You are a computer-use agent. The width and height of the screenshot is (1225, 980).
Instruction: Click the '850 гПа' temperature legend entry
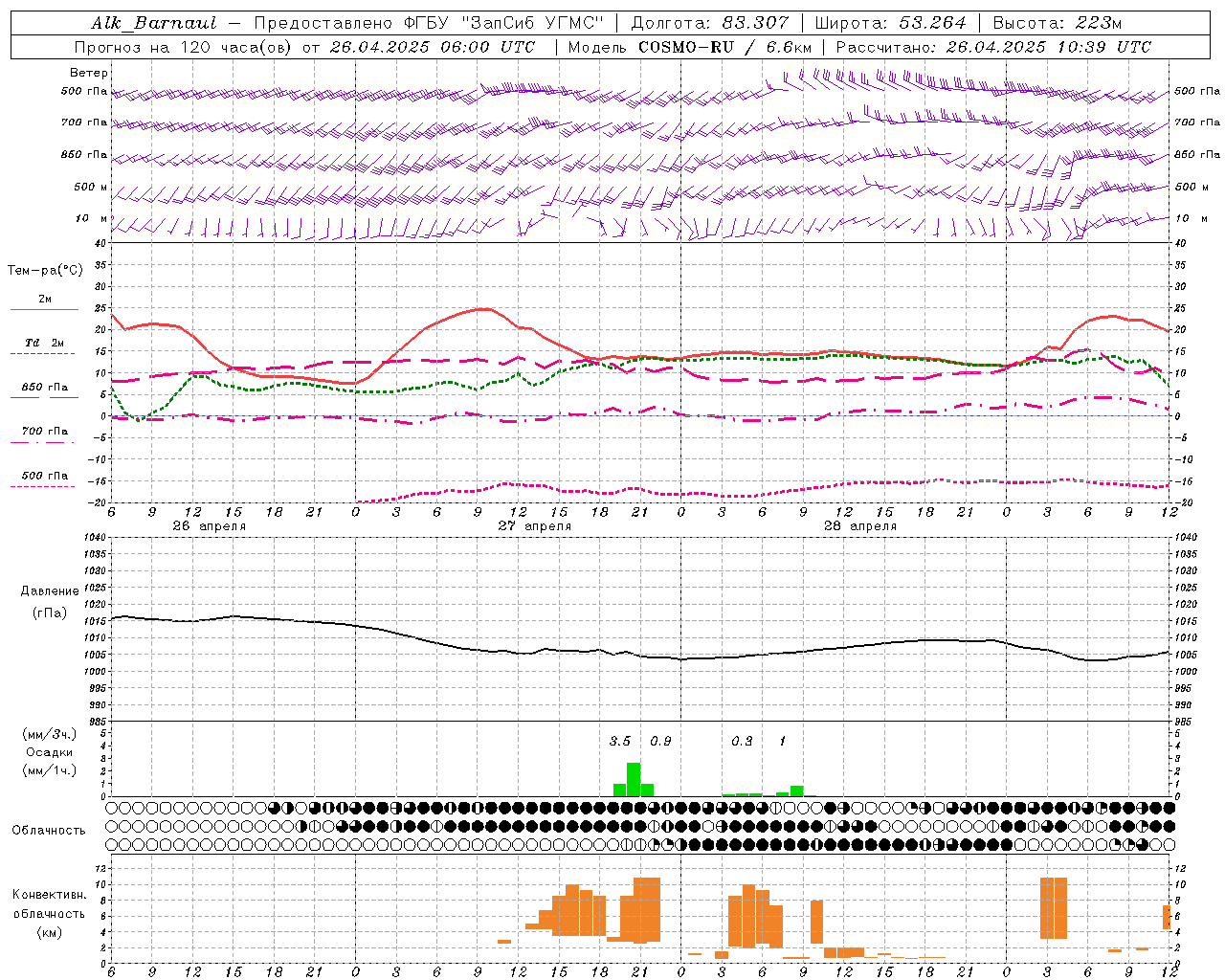tap(45, 388)
